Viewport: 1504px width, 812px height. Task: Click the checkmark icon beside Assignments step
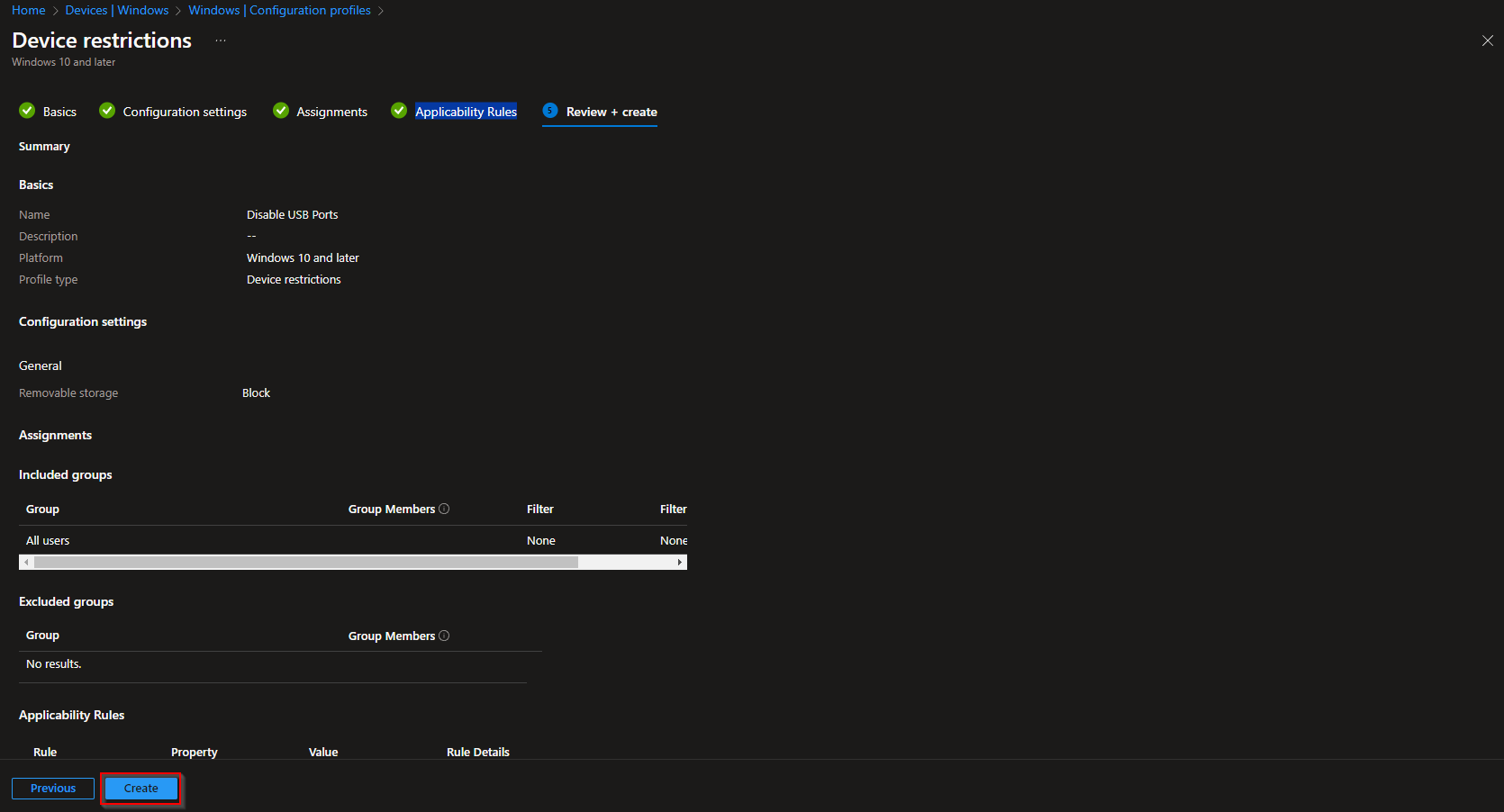(x=281, y=110)
